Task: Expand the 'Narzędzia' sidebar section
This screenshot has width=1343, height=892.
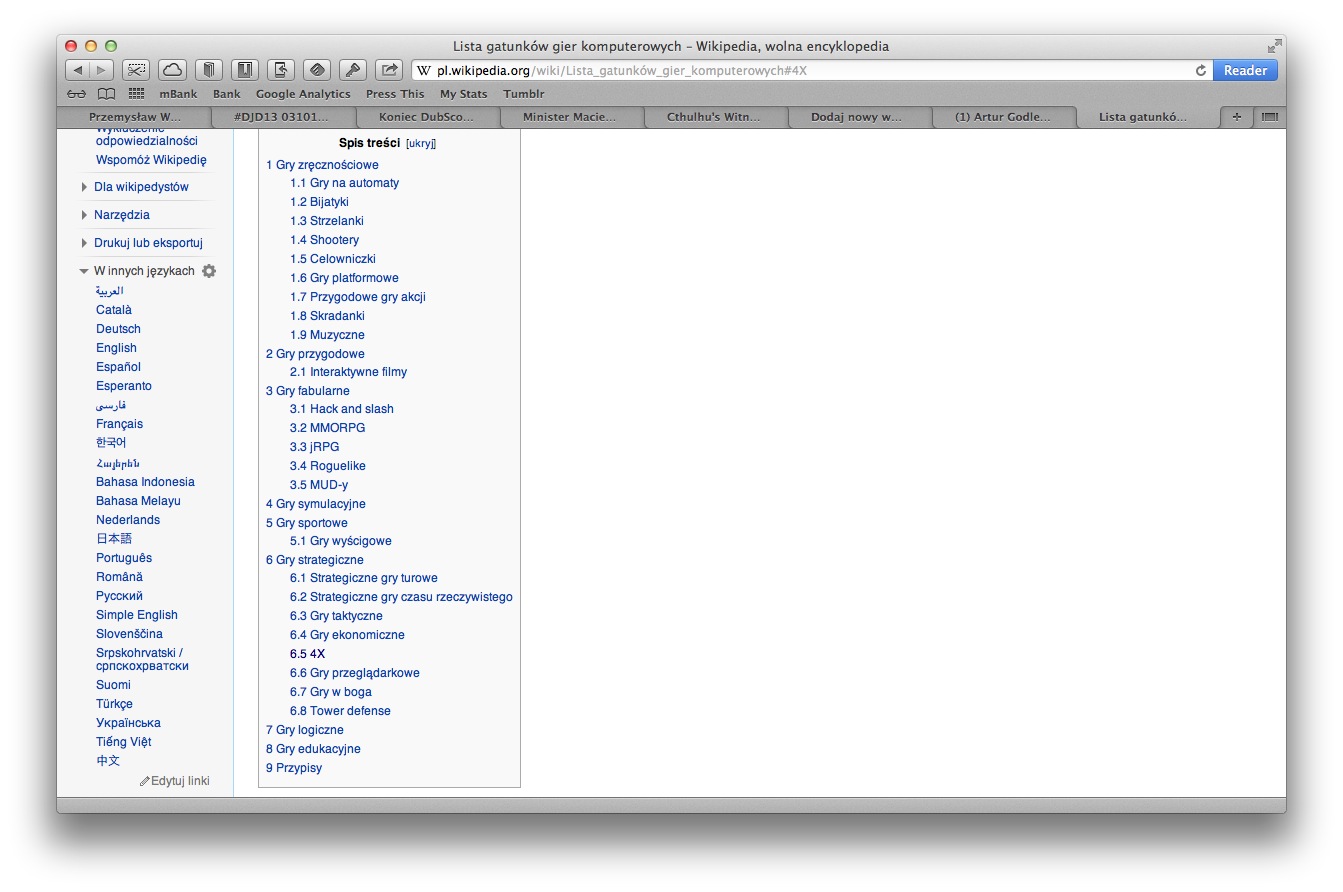Action: point(84,215)
